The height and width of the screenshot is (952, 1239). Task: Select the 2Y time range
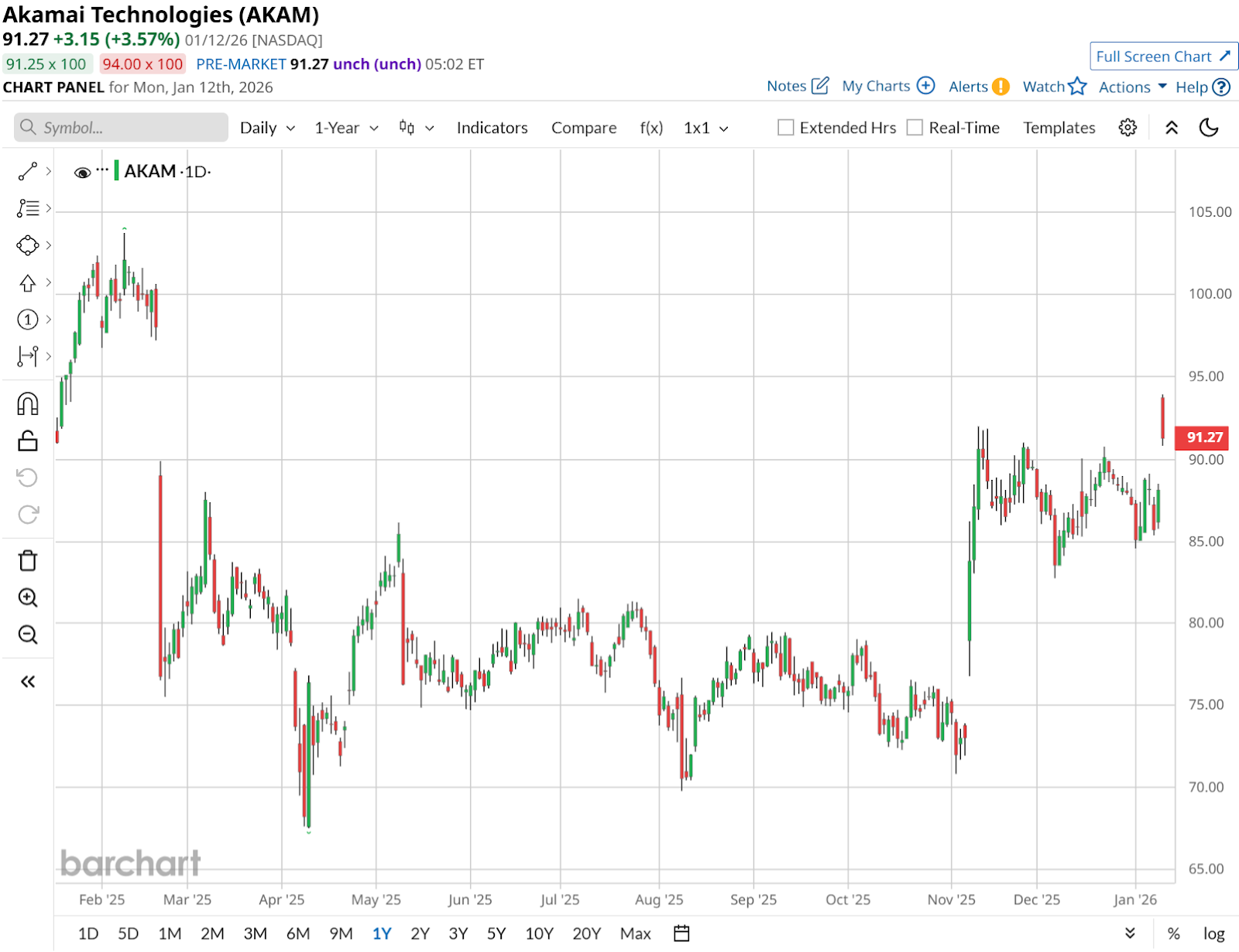tap(420, 933)
